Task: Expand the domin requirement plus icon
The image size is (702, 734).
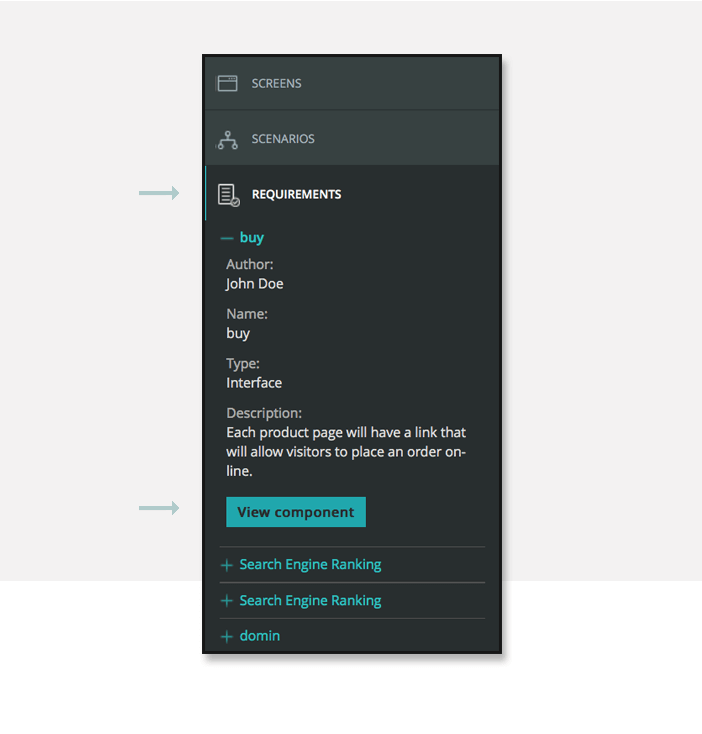Action: [x=227, y=637]
